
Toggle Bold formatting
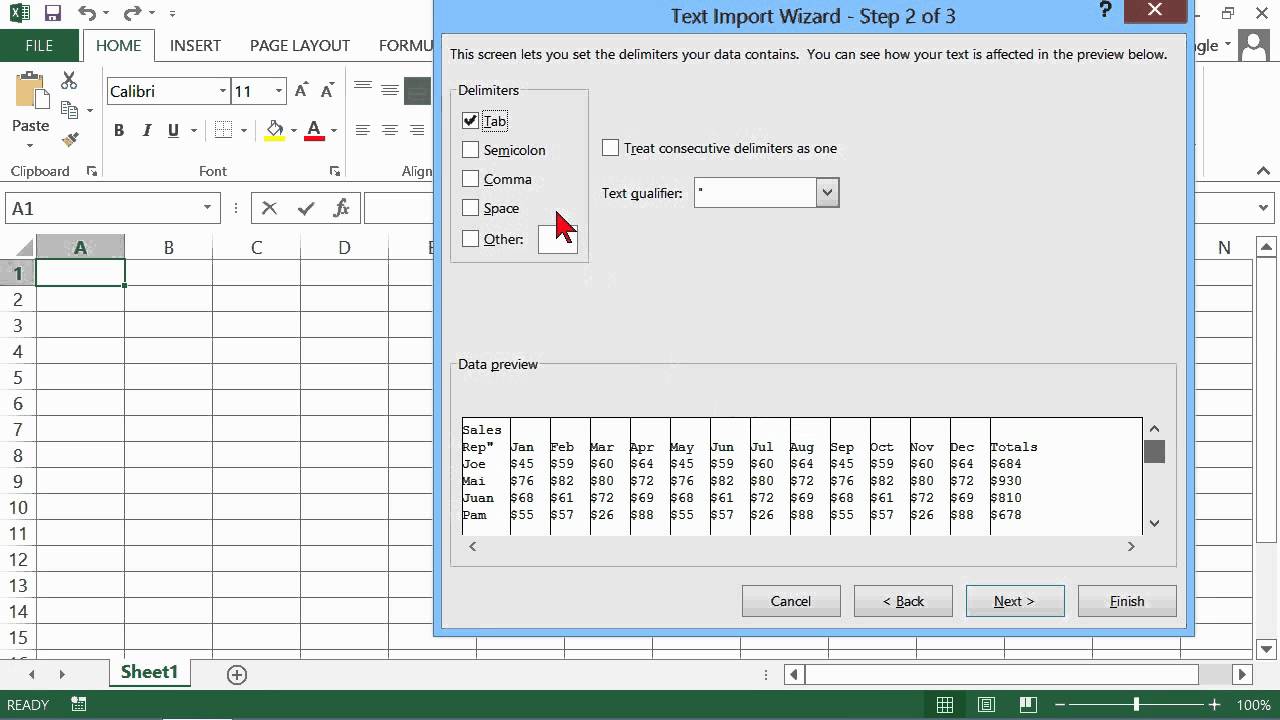[119, 130]
